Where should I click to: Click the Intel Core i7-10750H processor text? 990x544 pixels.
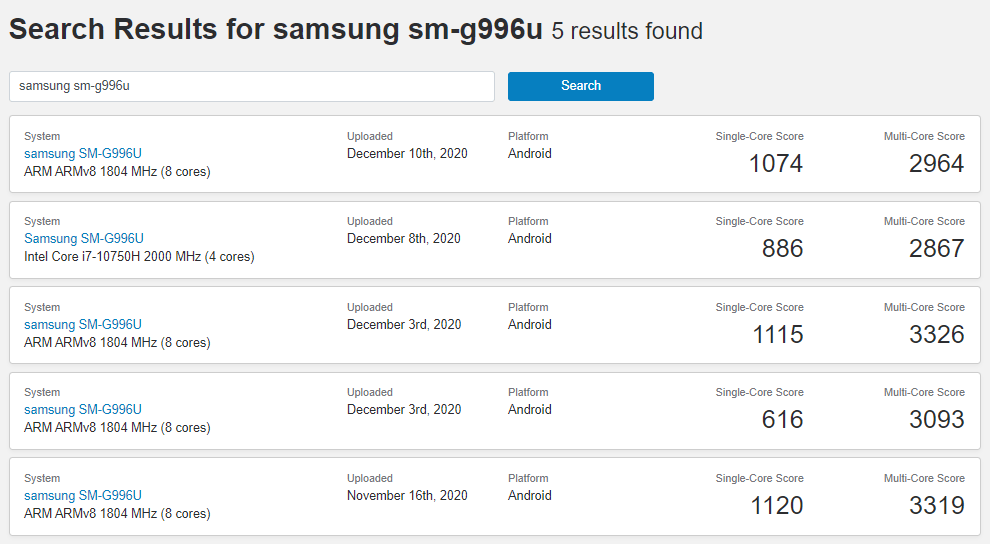coord(139,257)
